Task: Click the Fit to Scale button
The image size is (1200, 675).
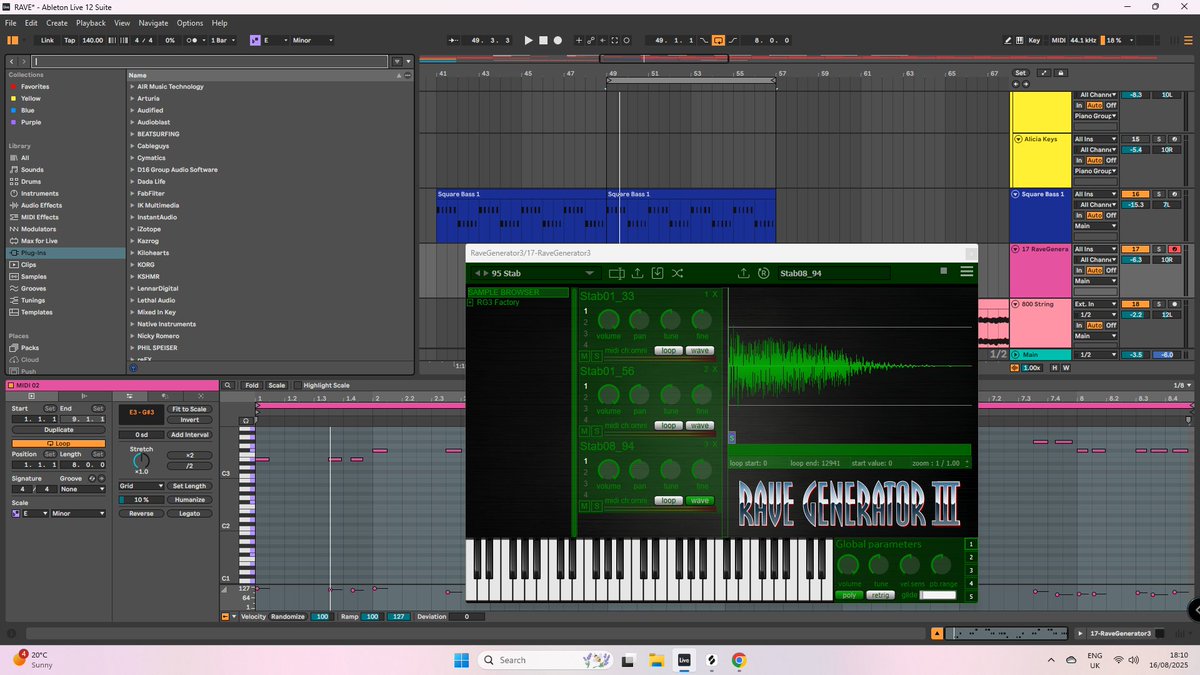Action: pyautogui.click(x=188, y=409)
